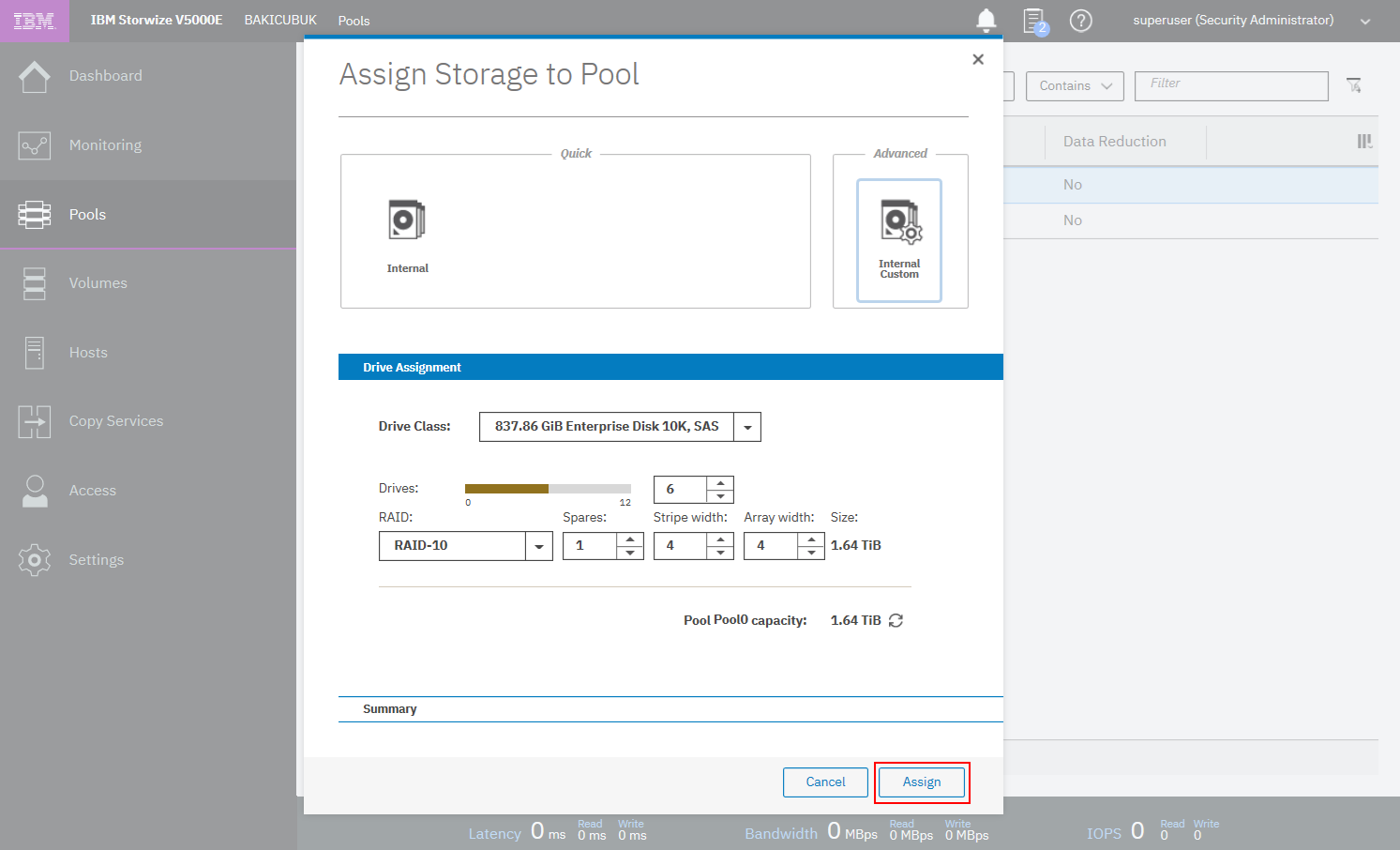1400x850 pixels.
Task: Expand the Summary section header
Action: tap(670, 709)
